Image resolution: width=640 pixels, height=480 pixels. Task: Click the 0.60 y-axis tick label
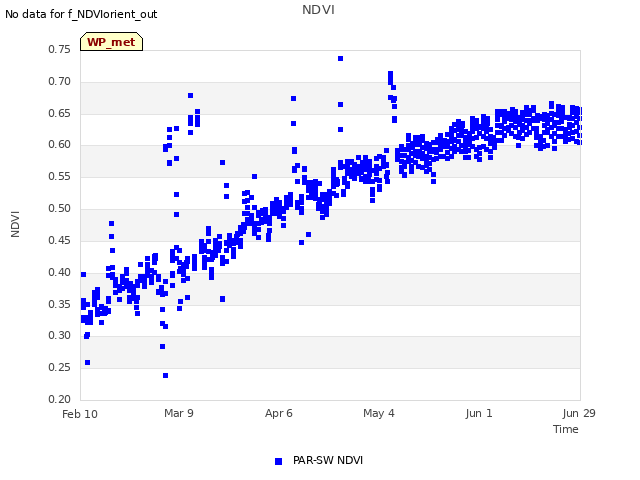tap(59, 144)
